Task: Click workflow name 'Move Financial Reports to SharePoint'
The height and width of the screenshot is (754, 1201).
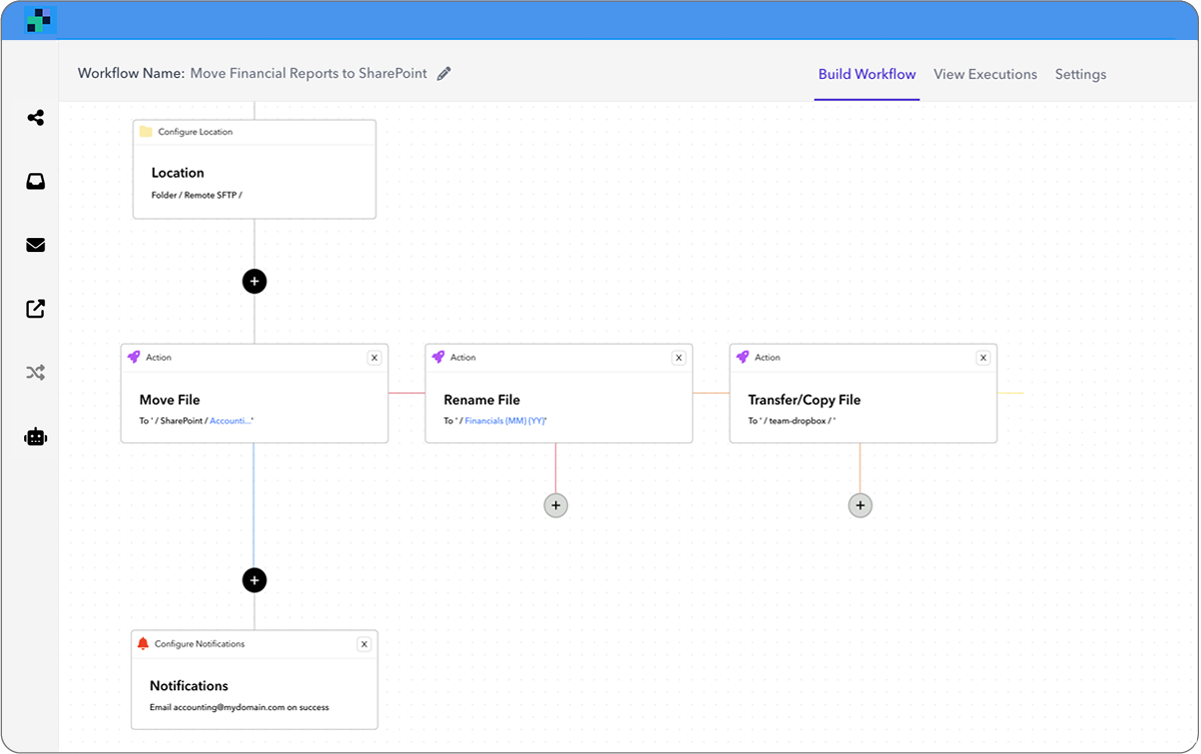Action: 309,73
